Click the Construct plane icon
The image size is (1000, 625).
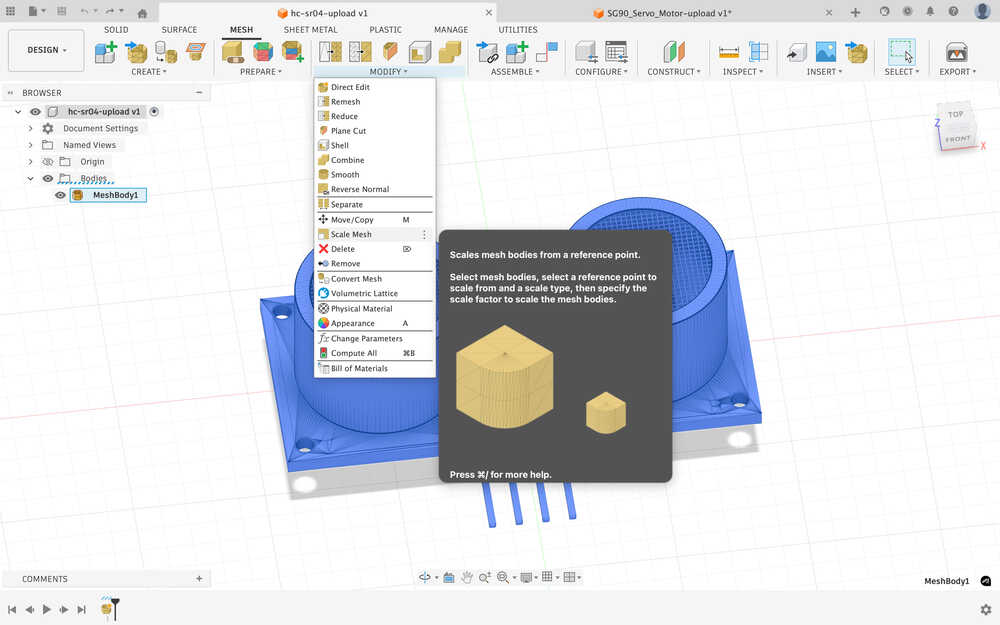pyautogui.click(x=675, y=52)
